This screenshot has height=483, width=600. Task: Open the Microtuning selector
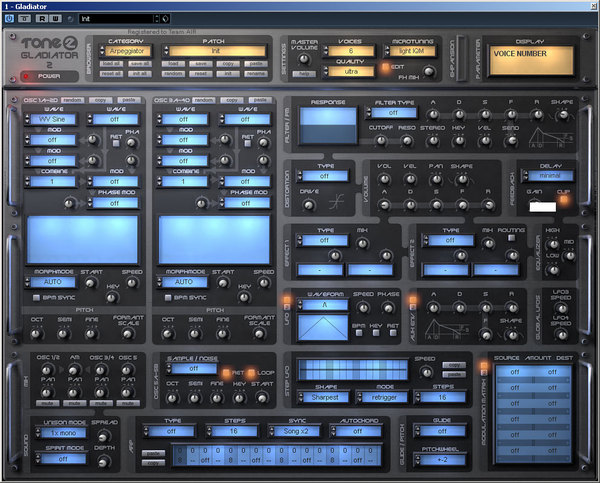410,51
